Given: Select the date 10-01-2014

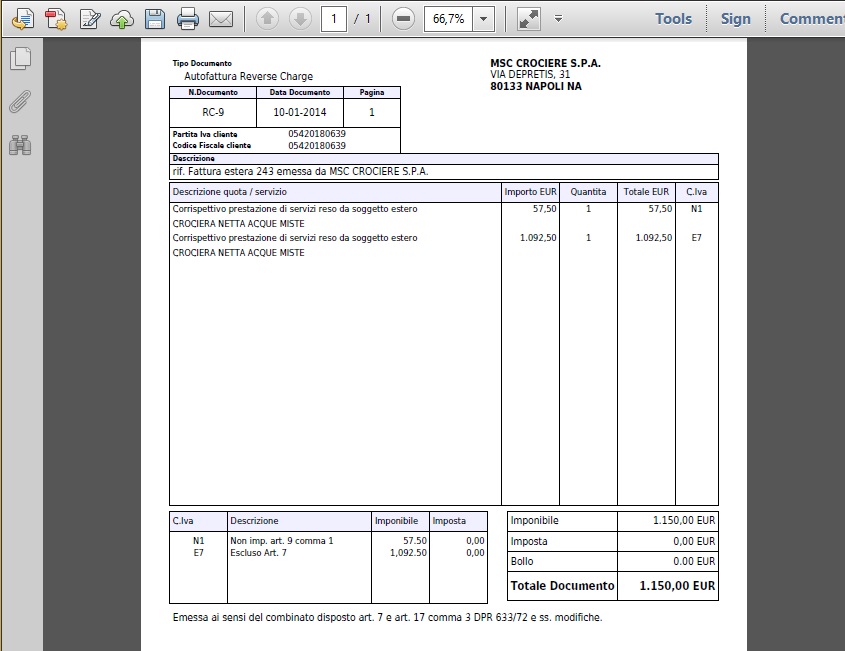Looking at the screenshot, I should [x=300, y=113].
